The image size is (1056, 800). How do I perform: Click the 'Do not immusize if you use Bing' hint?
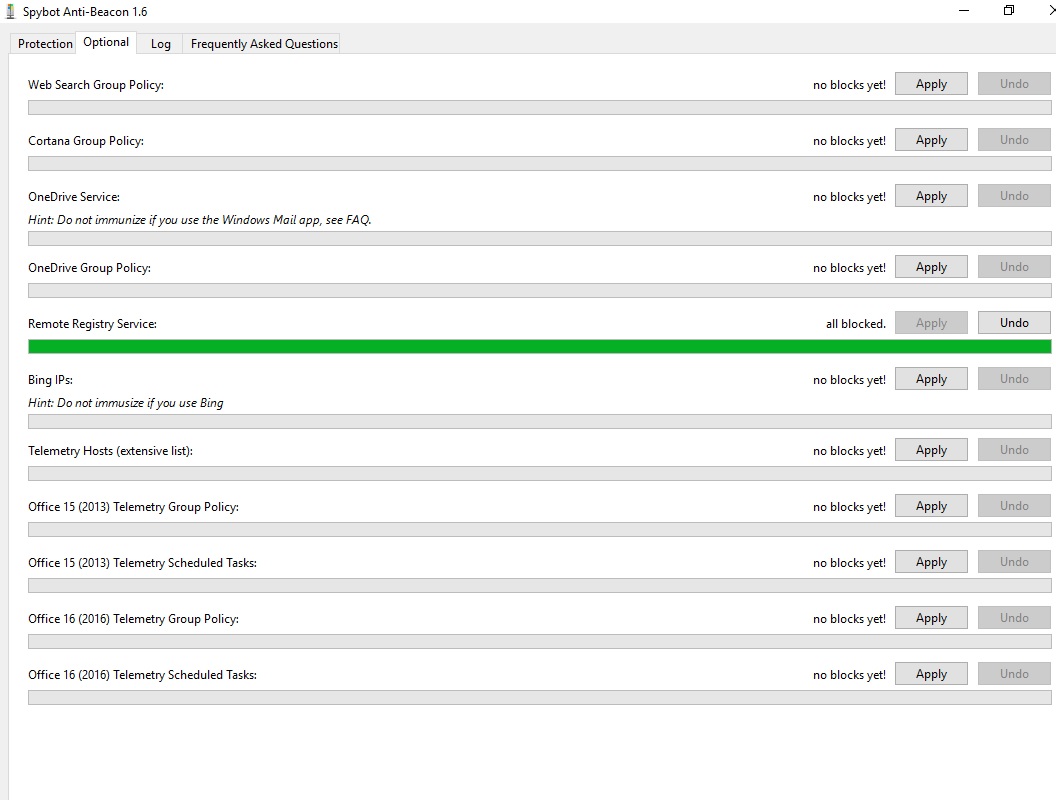tap(125, 403)
